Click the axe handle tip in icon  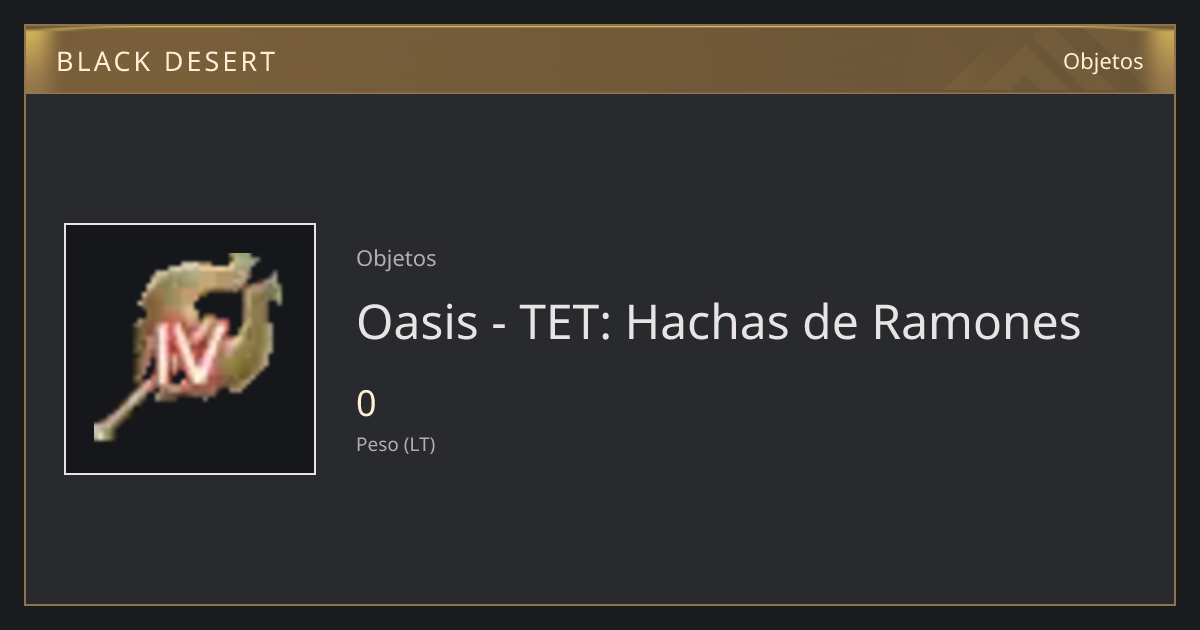(x=105, y=431)
